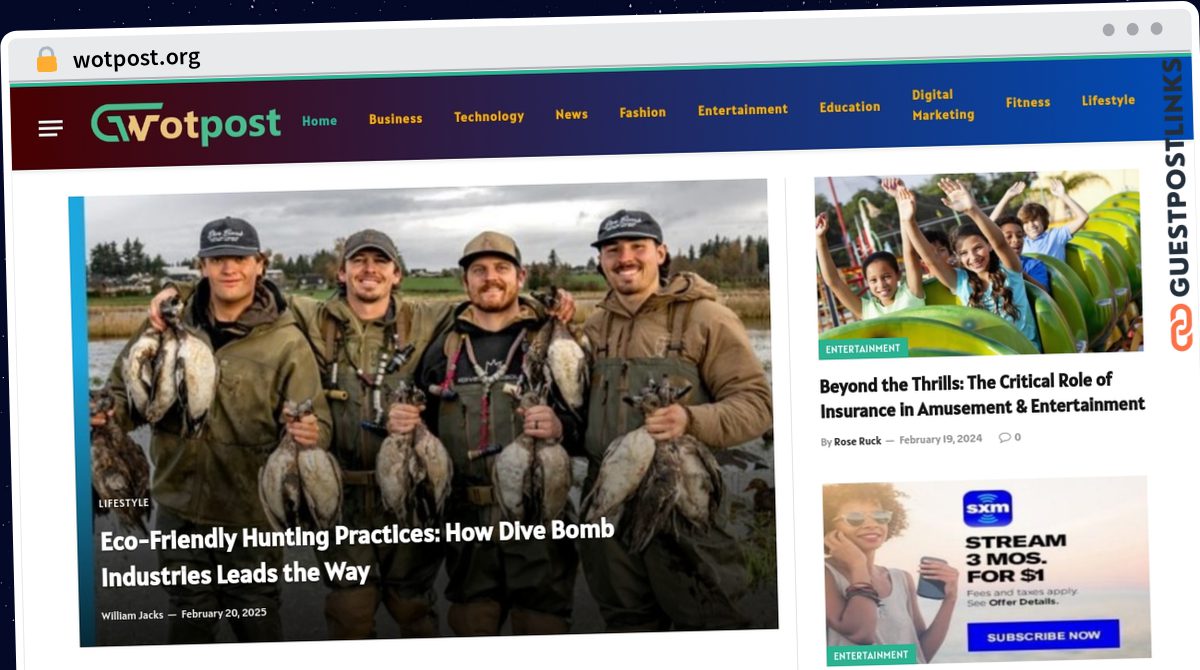Open the hamburger menu icon
The height and width of the screenshot is (670, 1200).
click(50, 129)
